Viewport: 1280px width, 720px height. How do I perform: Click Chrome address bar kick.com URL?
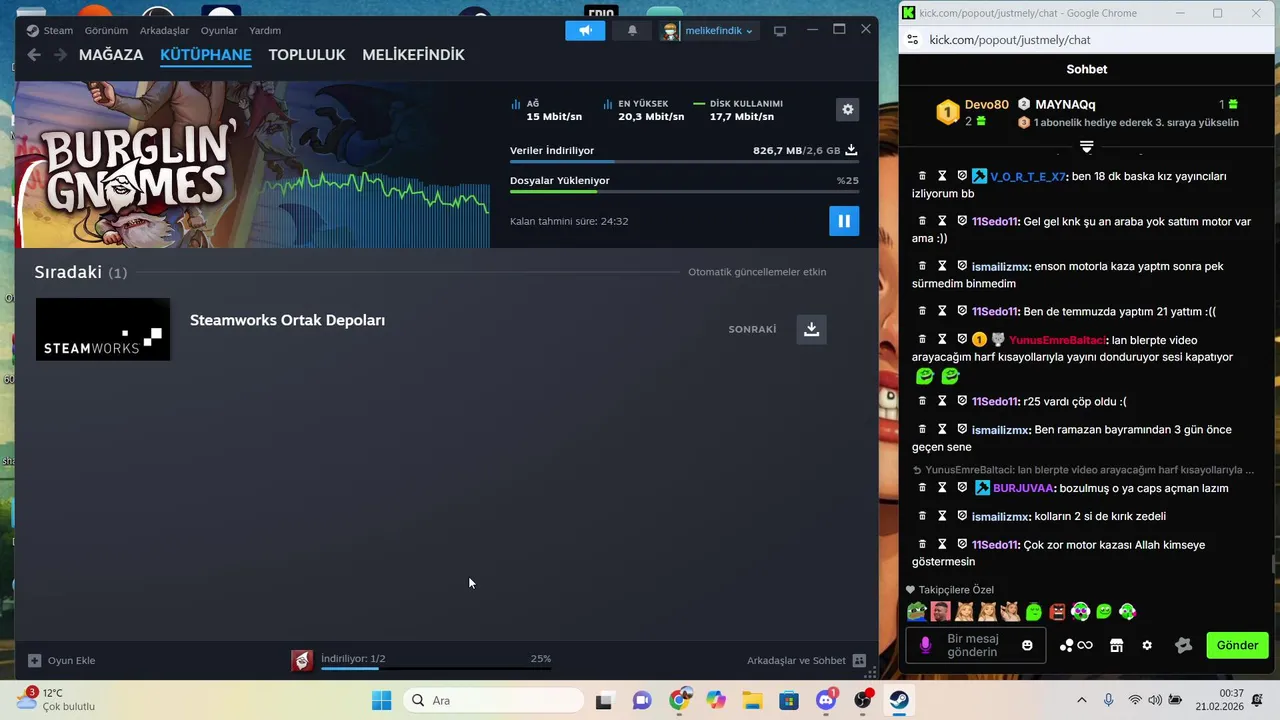click(x=1010, y=40)
